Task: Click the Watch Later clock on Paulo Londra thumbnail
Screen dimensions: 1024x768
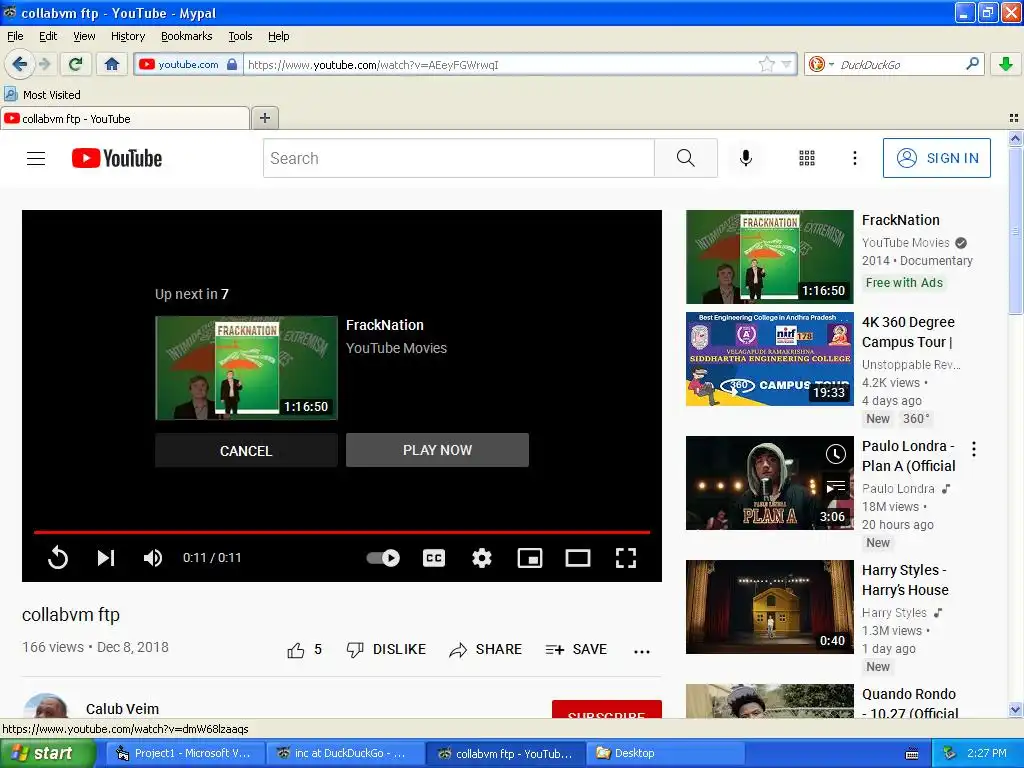Action: tap(836, 454)
